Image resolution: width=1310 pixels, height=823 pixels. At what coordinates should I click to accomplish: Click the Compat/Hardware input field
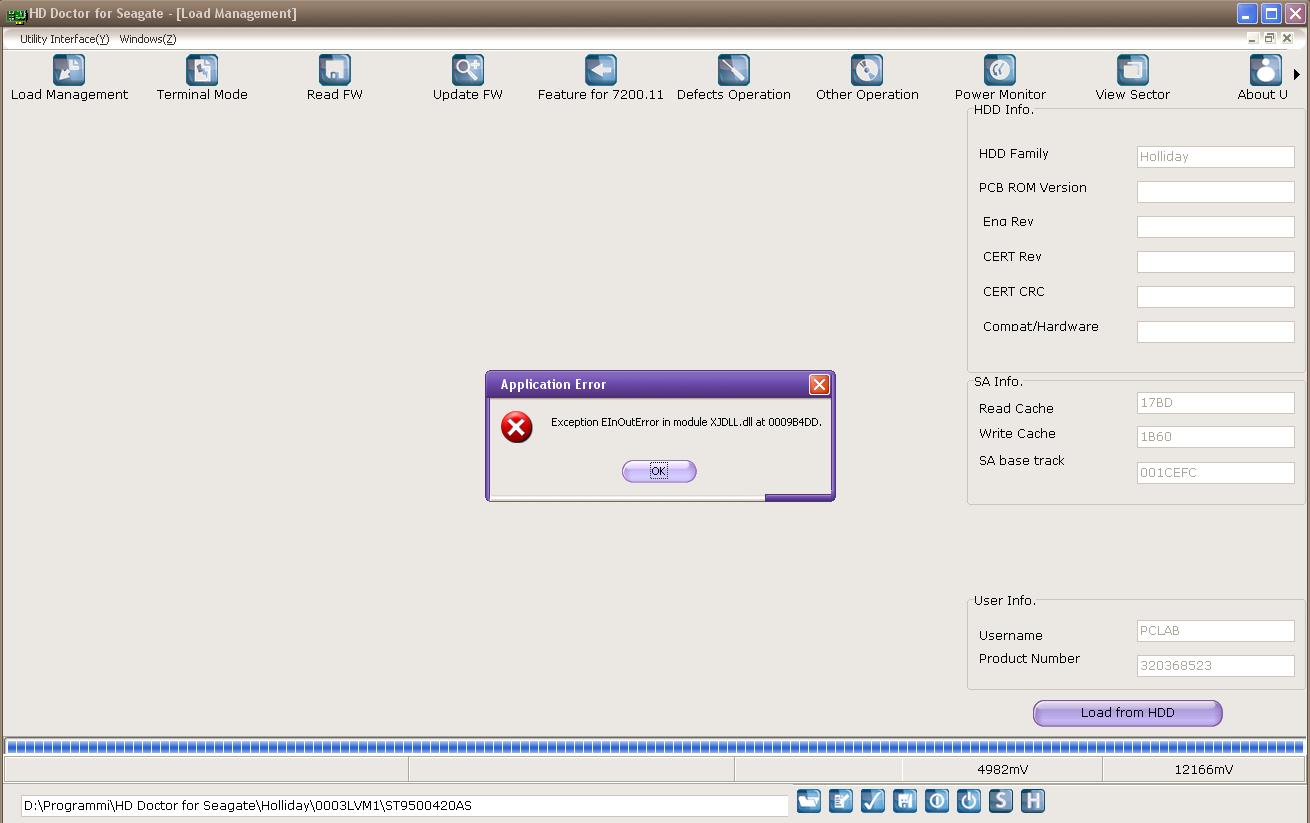(1216, 332)
